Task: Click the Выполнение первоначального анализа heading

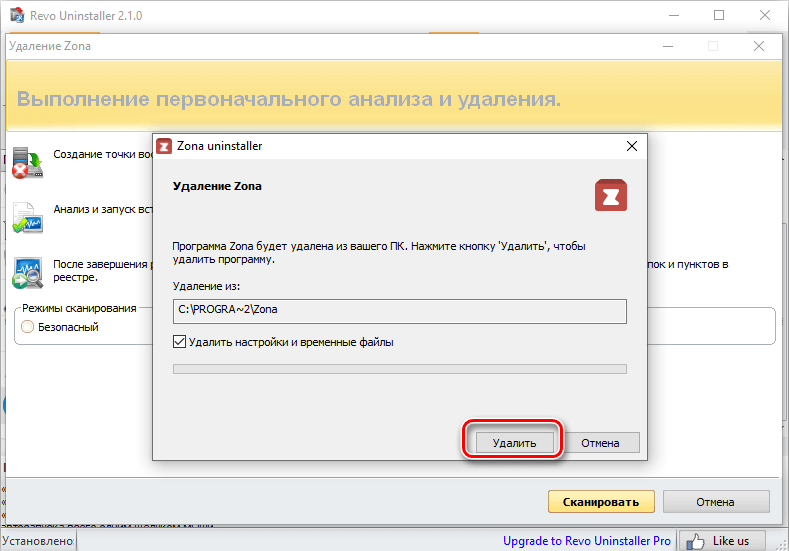Action: 289,99
